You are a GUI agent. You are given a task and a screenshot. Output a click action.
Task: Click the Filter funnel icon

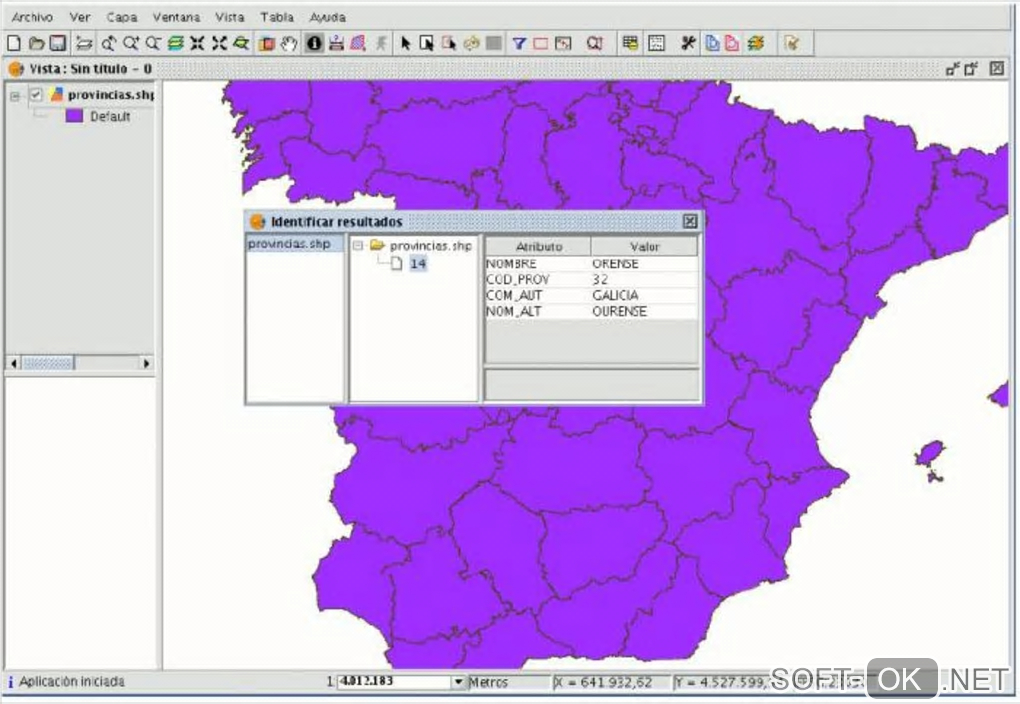[x=518, y=44]
